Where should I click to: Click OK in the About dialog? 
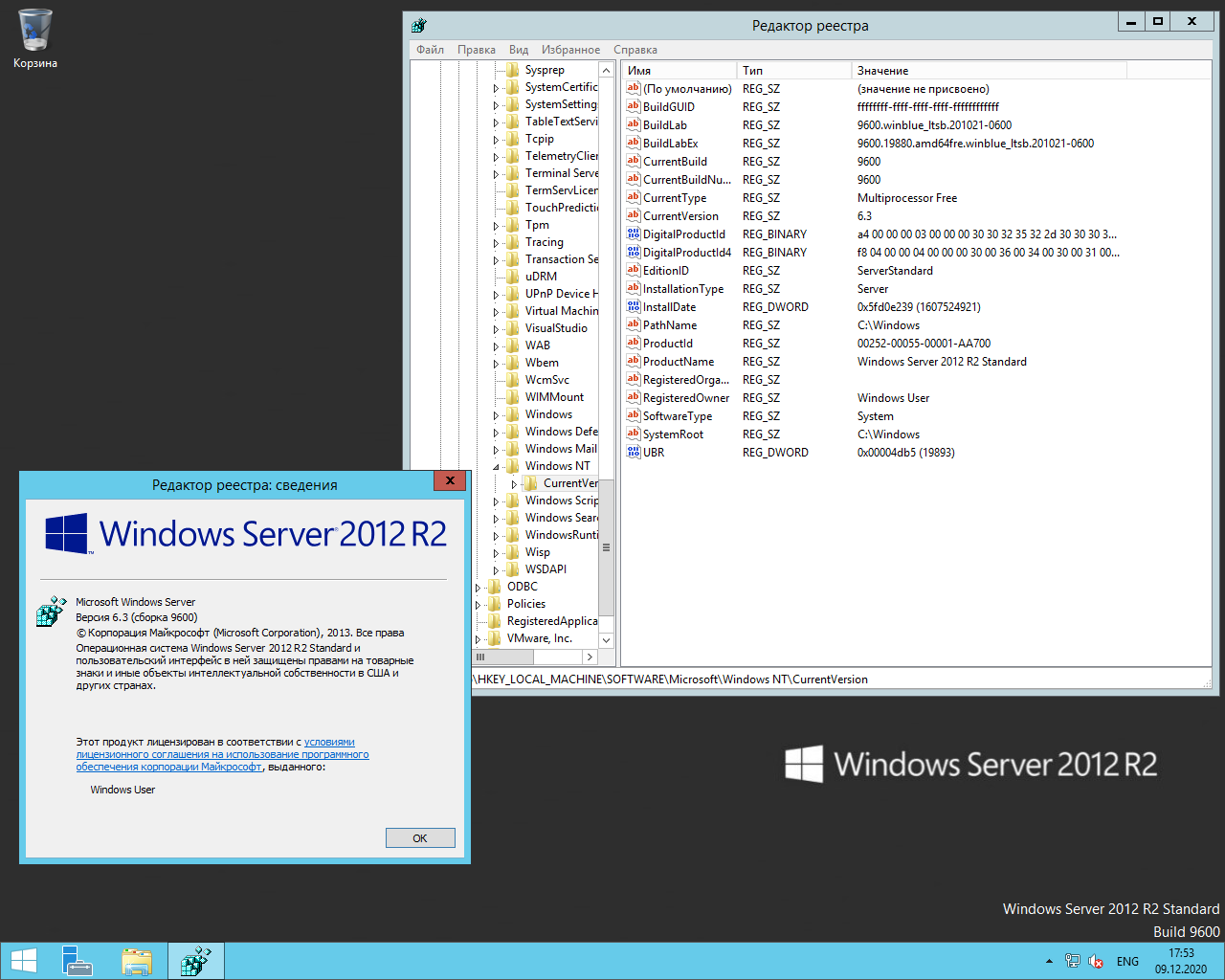(x=420, y=837)
